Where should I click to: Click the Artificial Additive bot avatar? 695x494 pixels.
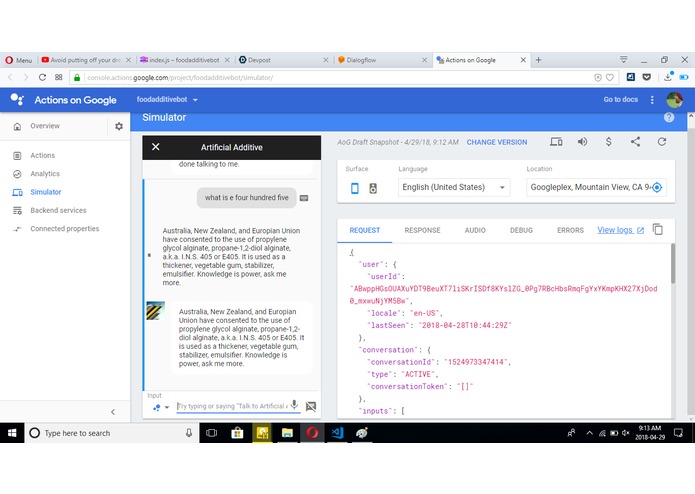pyautogui.click(x=156, y=311)
